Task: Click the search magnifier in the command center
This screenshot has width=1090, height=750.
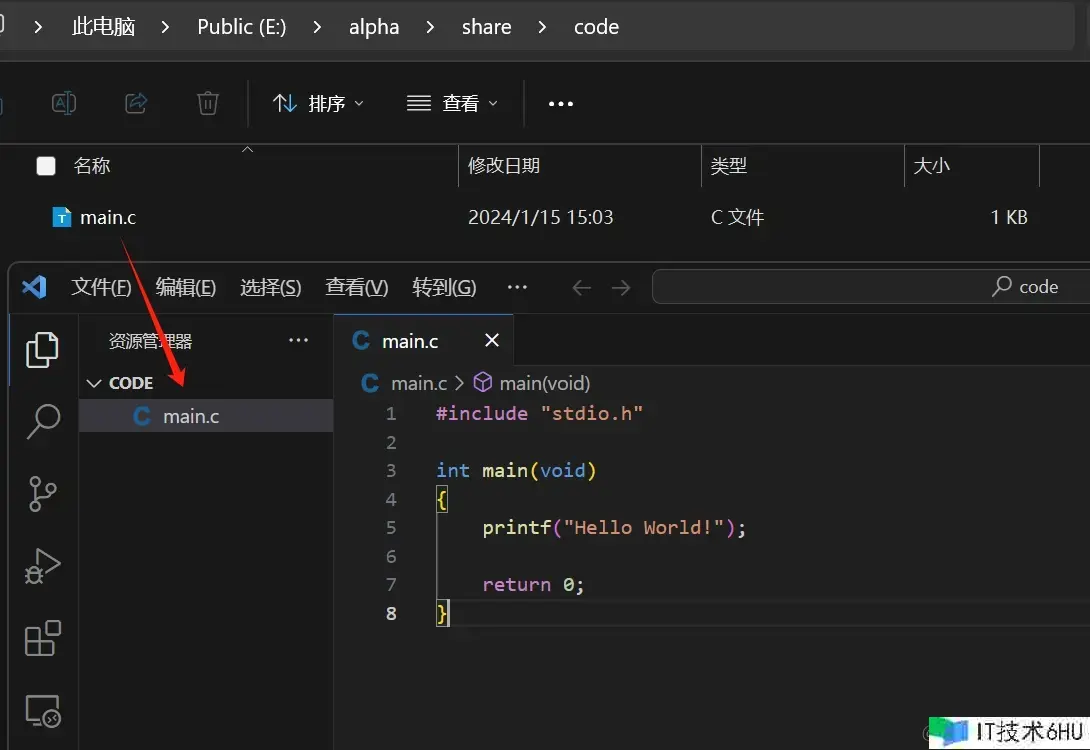Action: tap(1001, 286)
